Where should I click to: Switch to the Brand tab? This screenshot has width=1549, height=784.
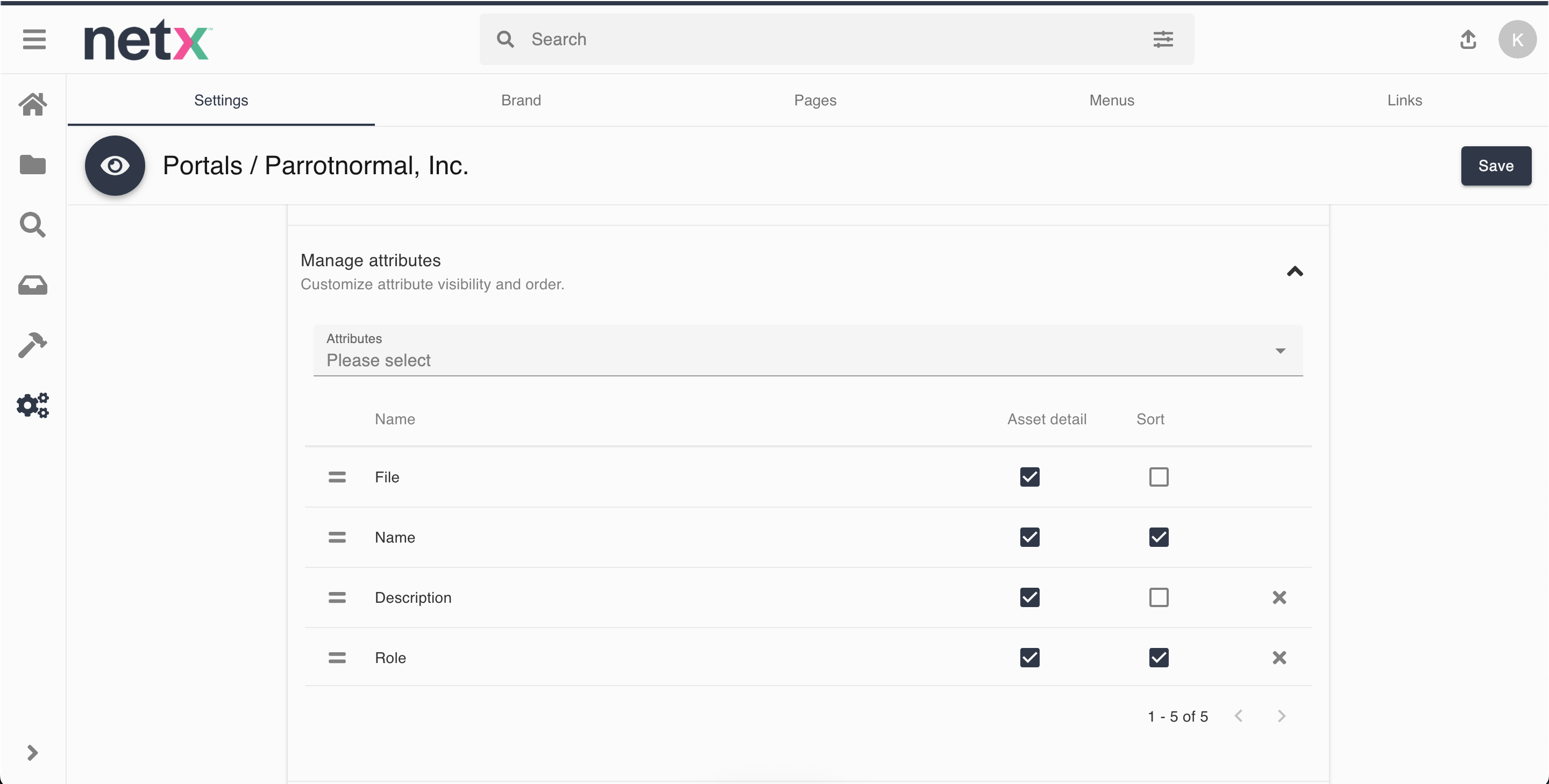521,101
